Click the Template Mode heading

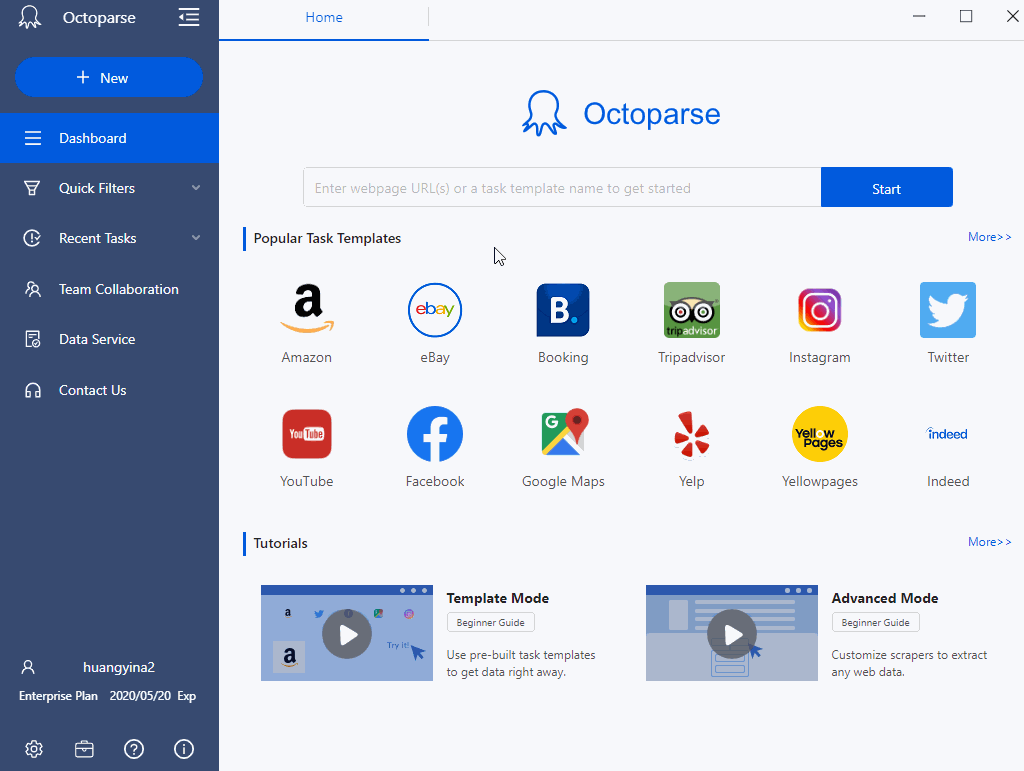click(498, 598)
